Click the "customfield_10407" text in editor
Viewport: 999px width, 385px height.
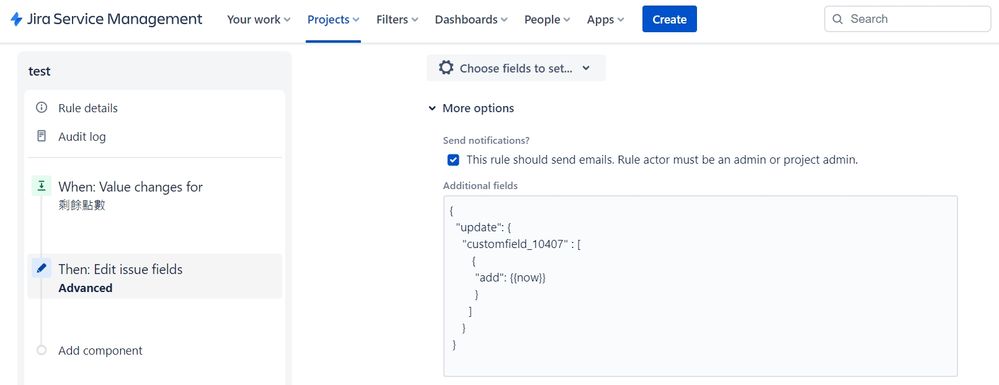coord(514,243)
